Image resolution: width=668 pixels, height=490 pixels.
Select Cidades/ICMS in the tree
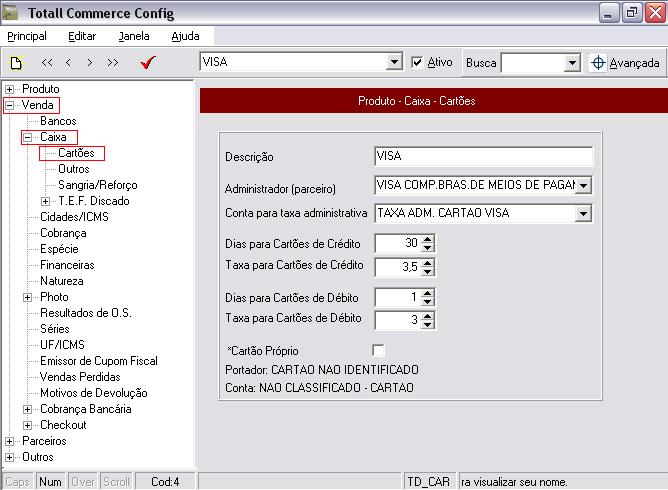(x=74, y=217)
